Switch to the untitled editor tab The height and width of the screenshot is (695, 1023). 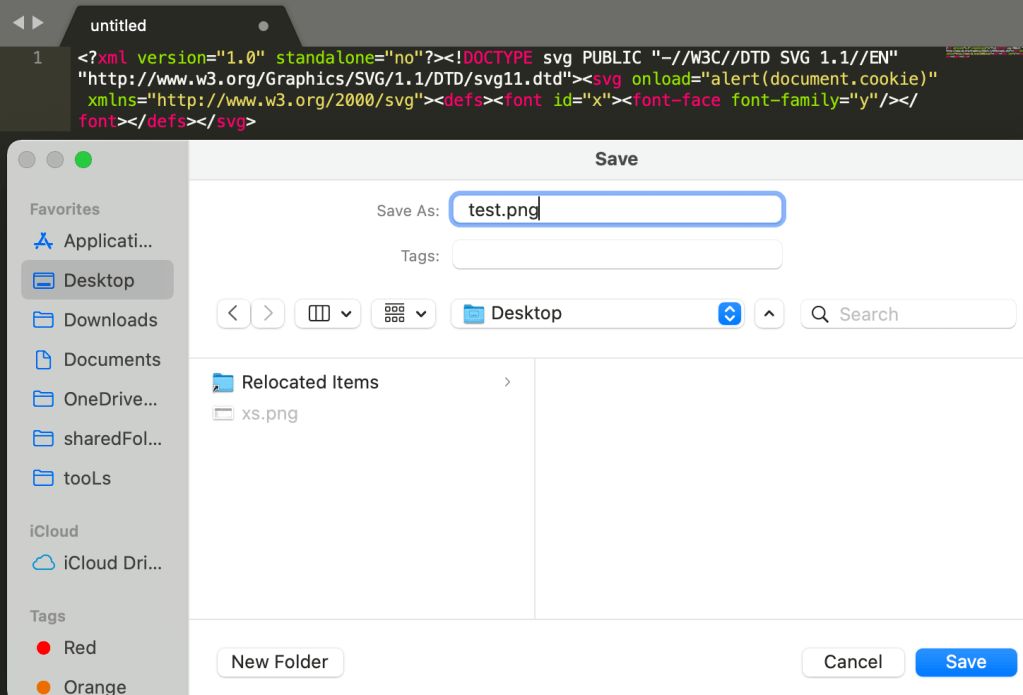[x=118, y=25]
